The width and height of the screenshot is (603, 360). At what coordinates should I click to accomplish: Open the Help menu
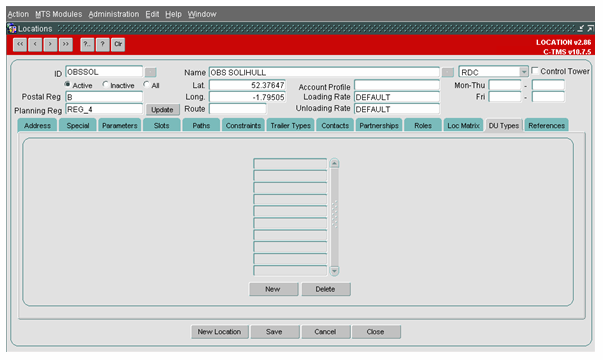pos(173,14)
